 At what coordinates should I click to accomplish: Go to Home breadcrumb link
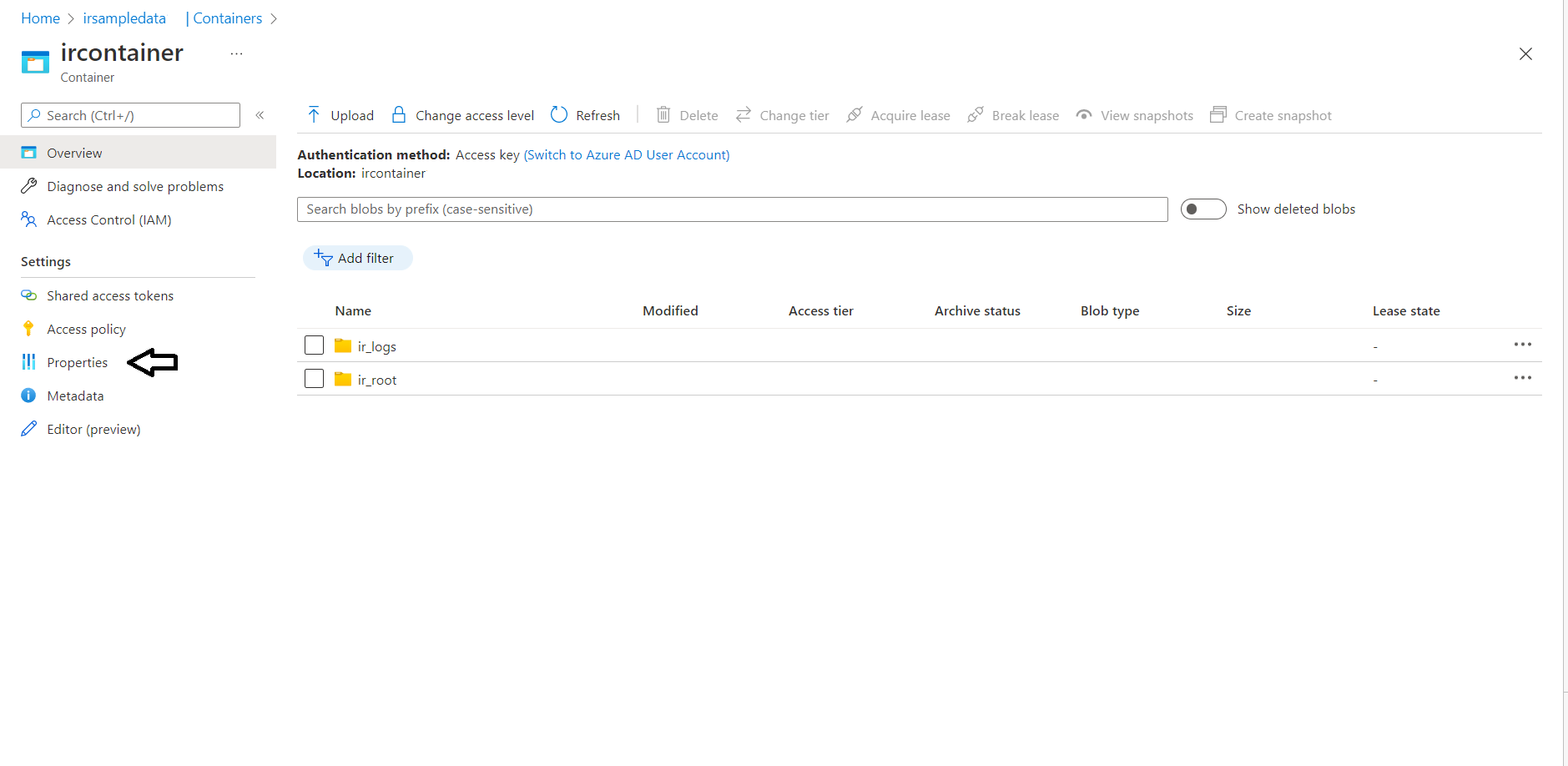click(x=40, y=18)
